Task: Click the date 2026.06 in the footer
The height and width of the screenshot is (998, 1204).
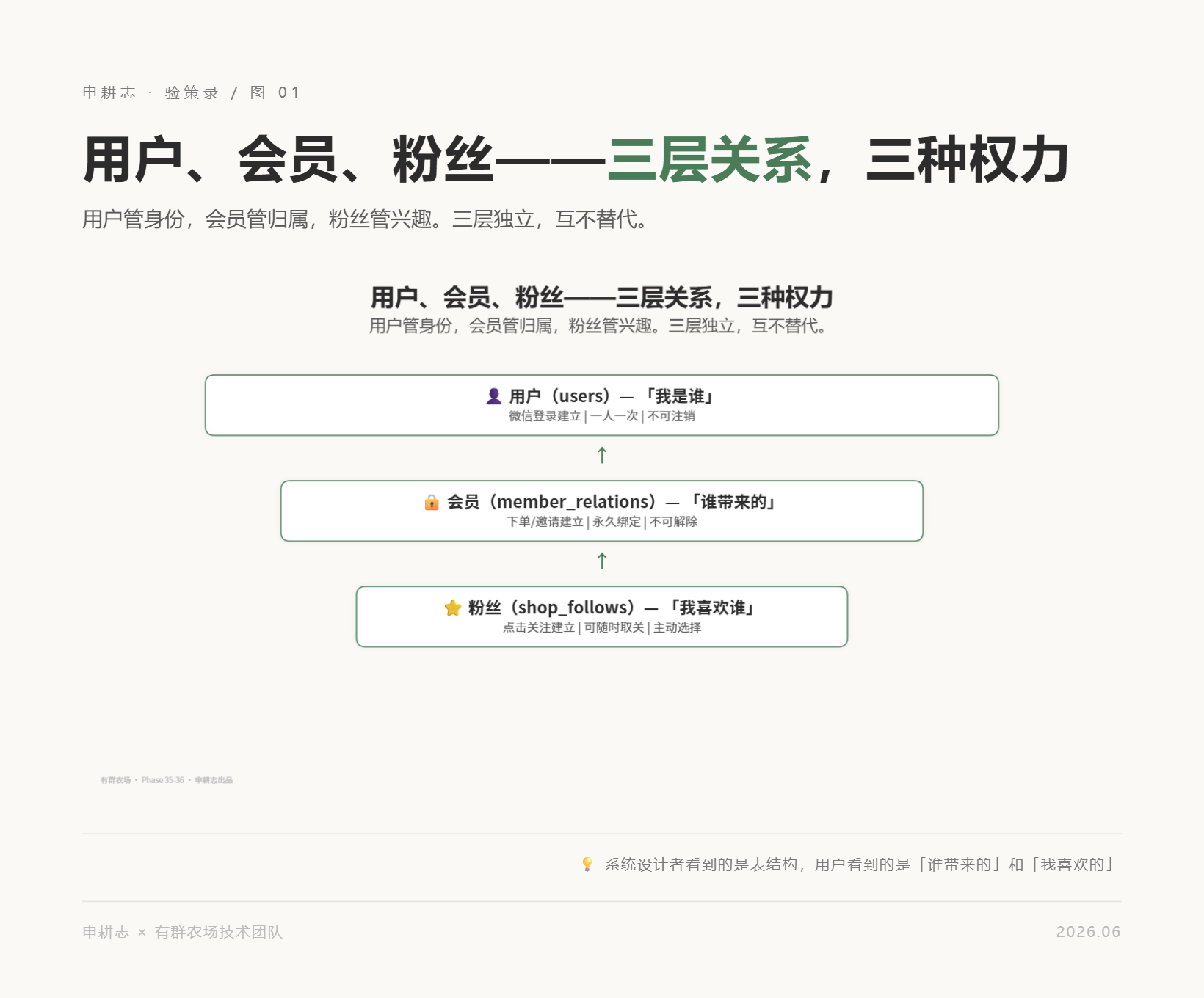Action: (1089, 932)
